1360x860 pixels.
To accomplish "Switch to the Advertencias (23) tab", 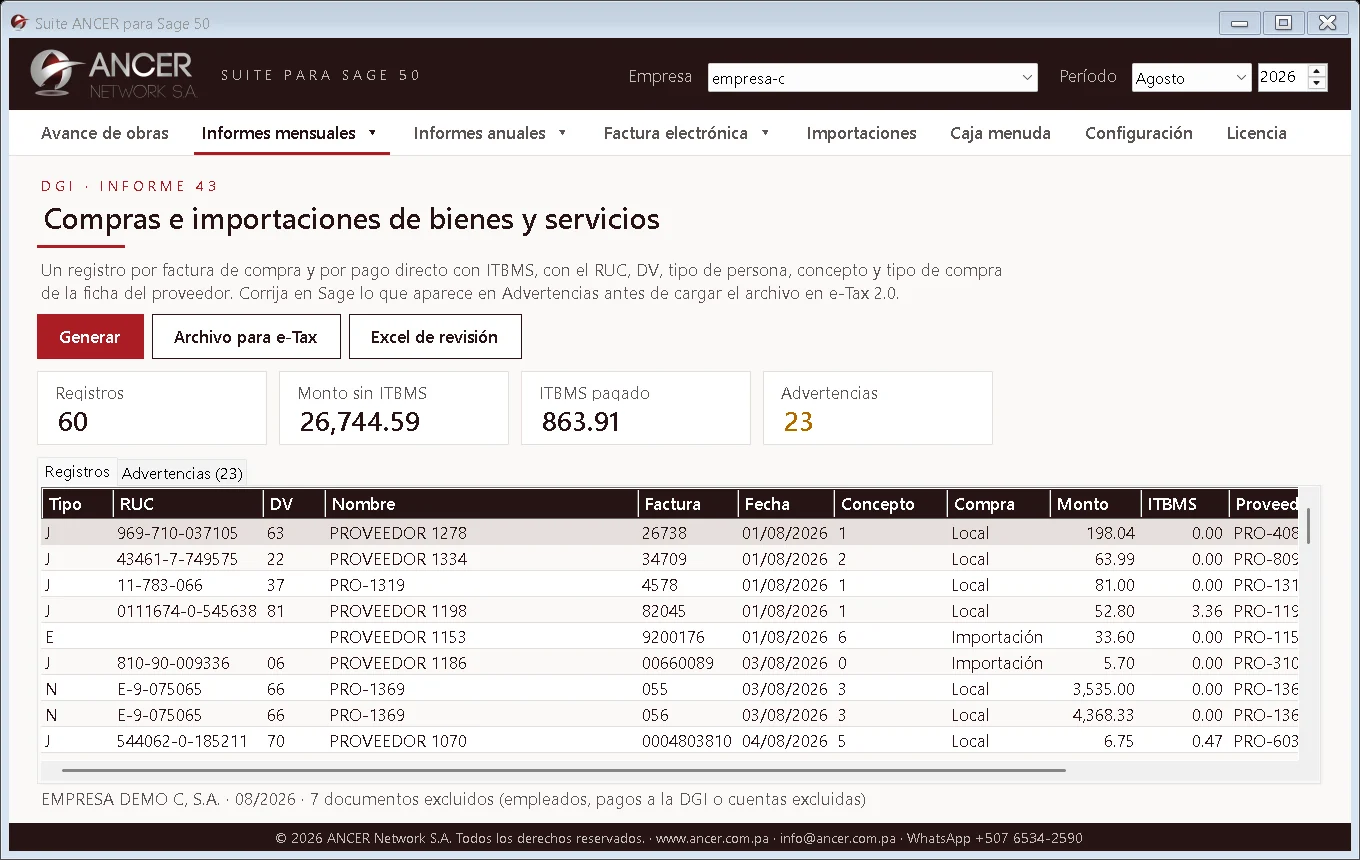I will coord(182,473).
